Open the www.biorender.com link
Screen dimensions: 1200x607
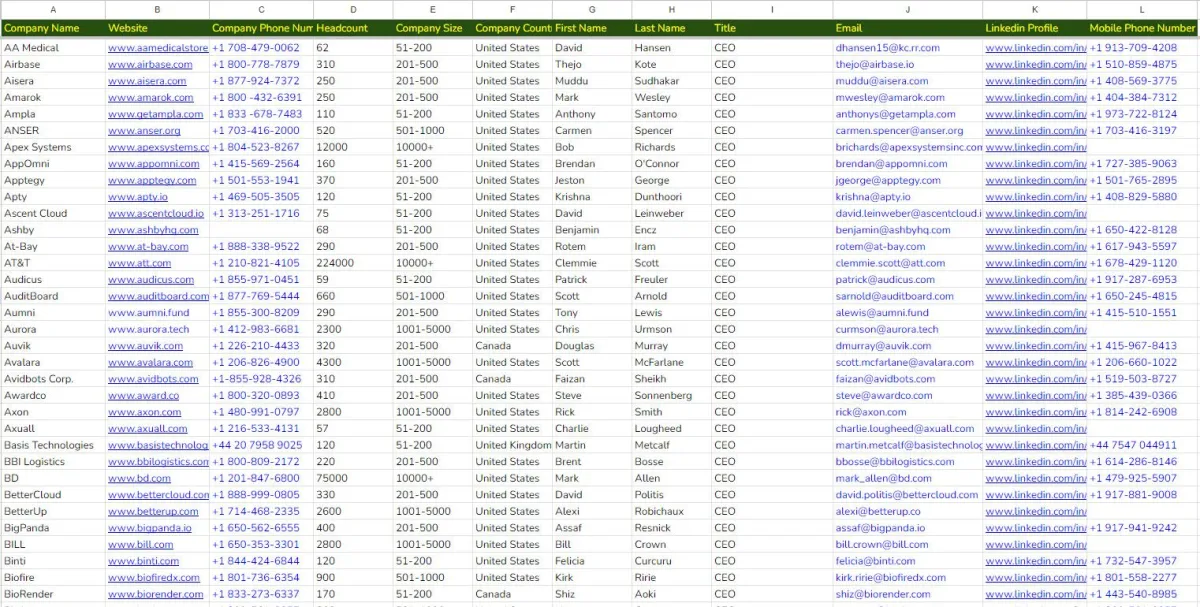tap(155, 594)
